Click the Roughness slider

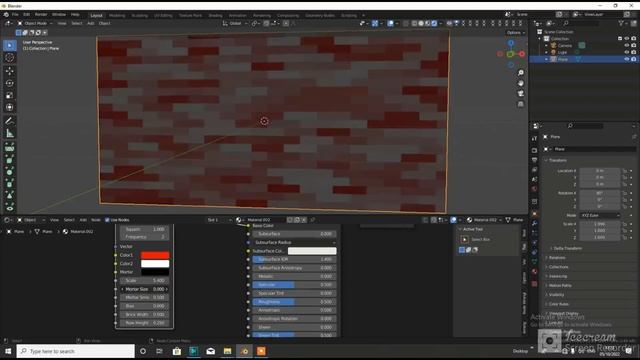pyautogui.click(x=294, y=302)
